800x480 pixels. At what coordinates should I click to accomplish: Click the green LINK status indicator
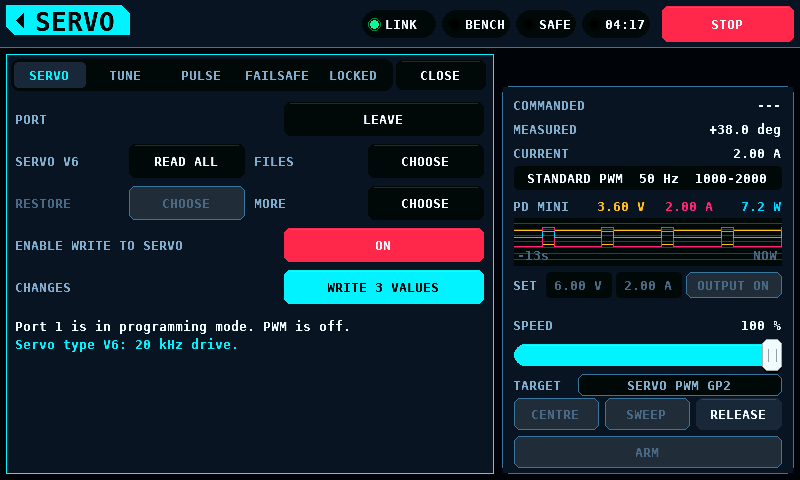(x=398, y=24)
